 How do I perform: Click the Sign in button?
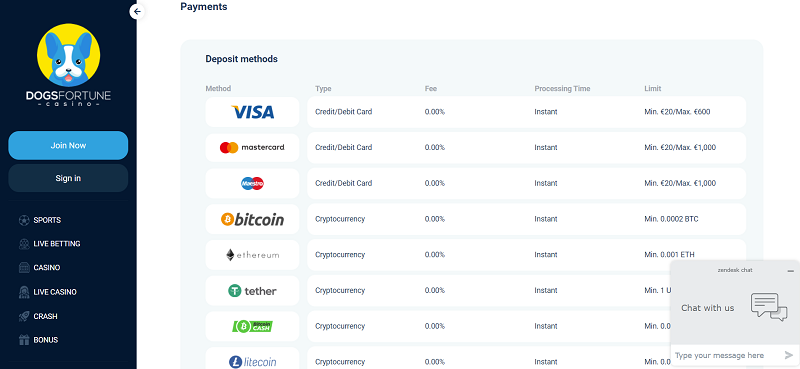tap(68, 178)
